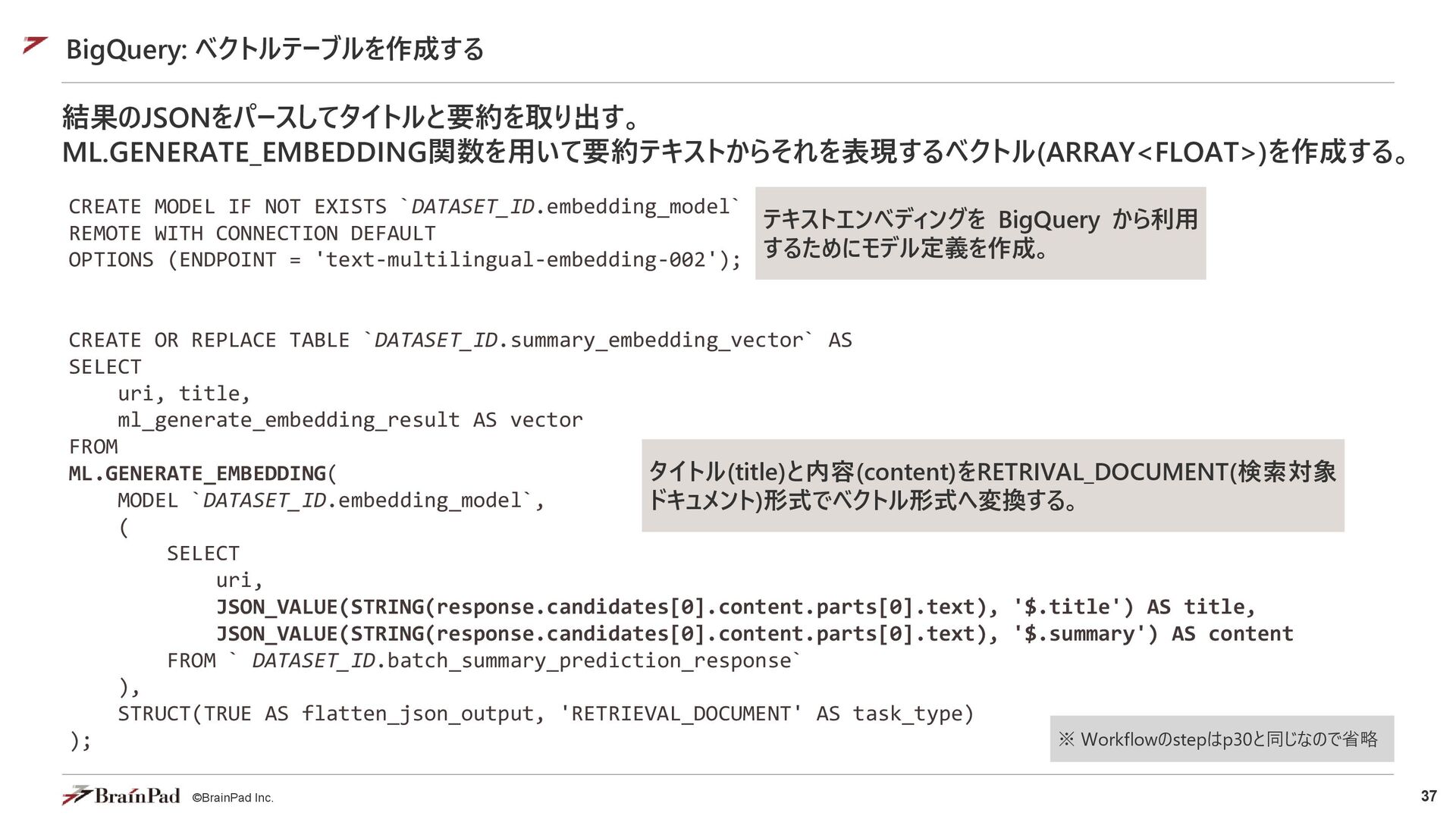Click the bold 'ML.GENERATE_EMBEDDING(' line
The width and height of the screenshot is (1456, 819).
coord(202,473)
